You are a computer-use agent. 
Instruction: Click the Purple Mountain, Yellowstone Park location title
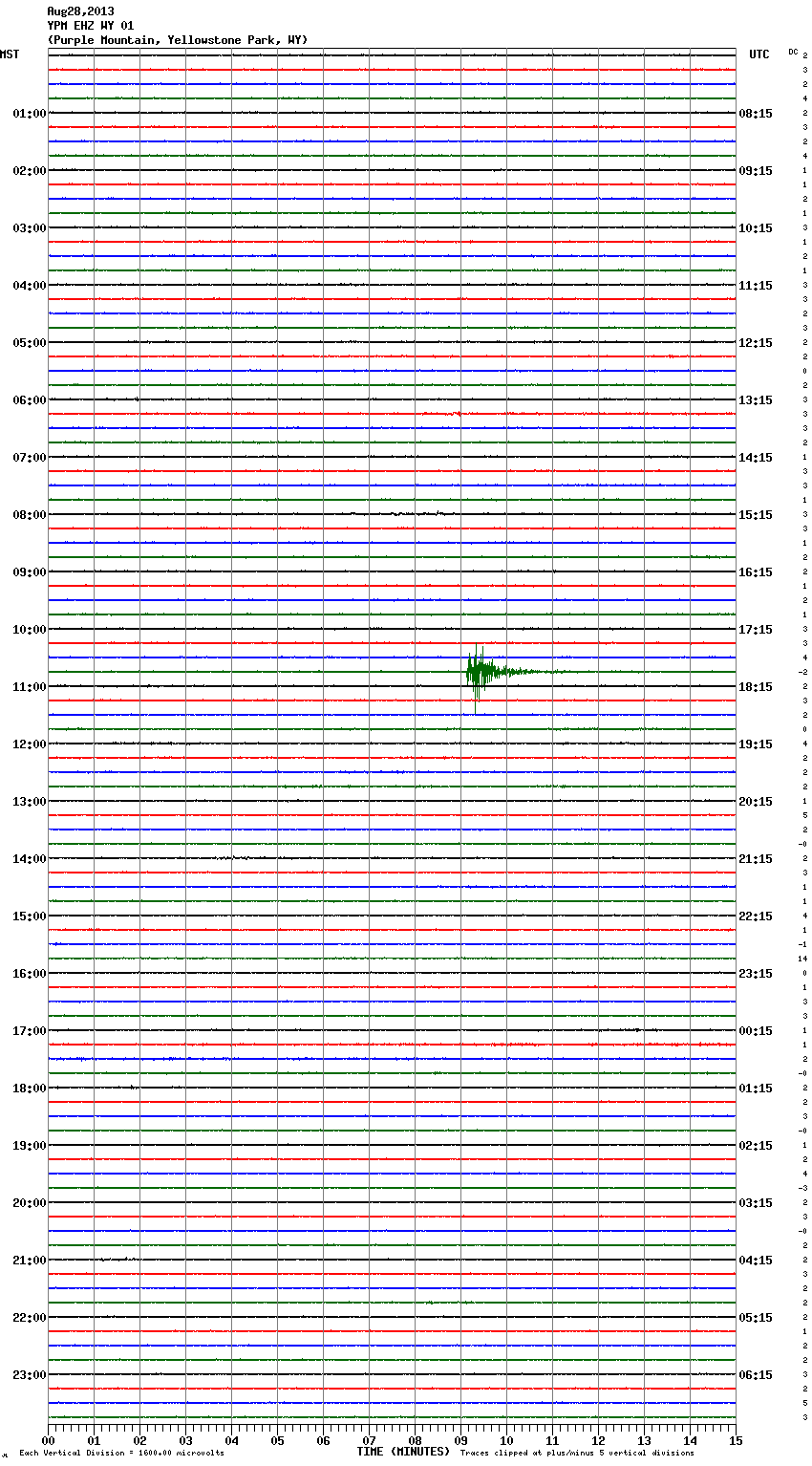[x=178, y=40]
